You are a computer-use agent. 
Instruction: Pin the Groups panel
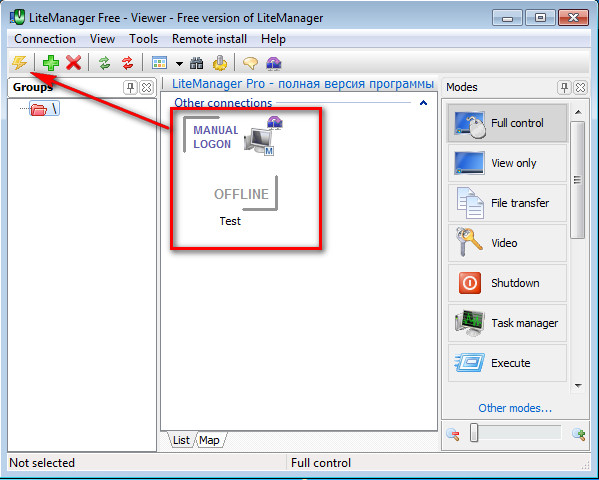click(x=130, y=88)
